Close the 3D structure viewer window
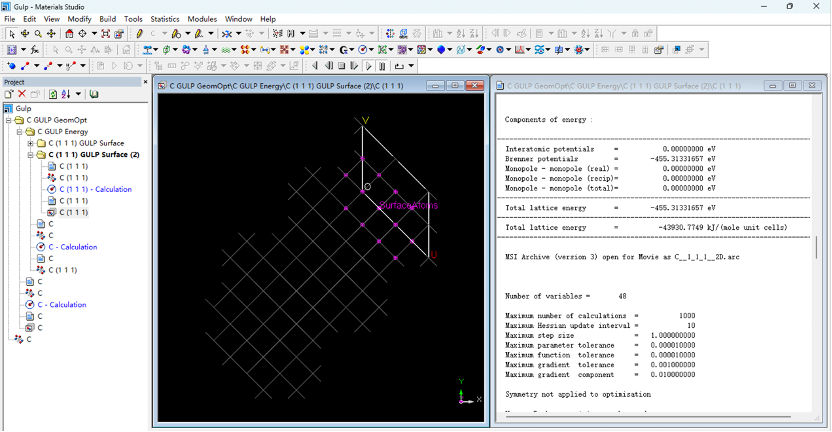 click(x=474, y=85)
